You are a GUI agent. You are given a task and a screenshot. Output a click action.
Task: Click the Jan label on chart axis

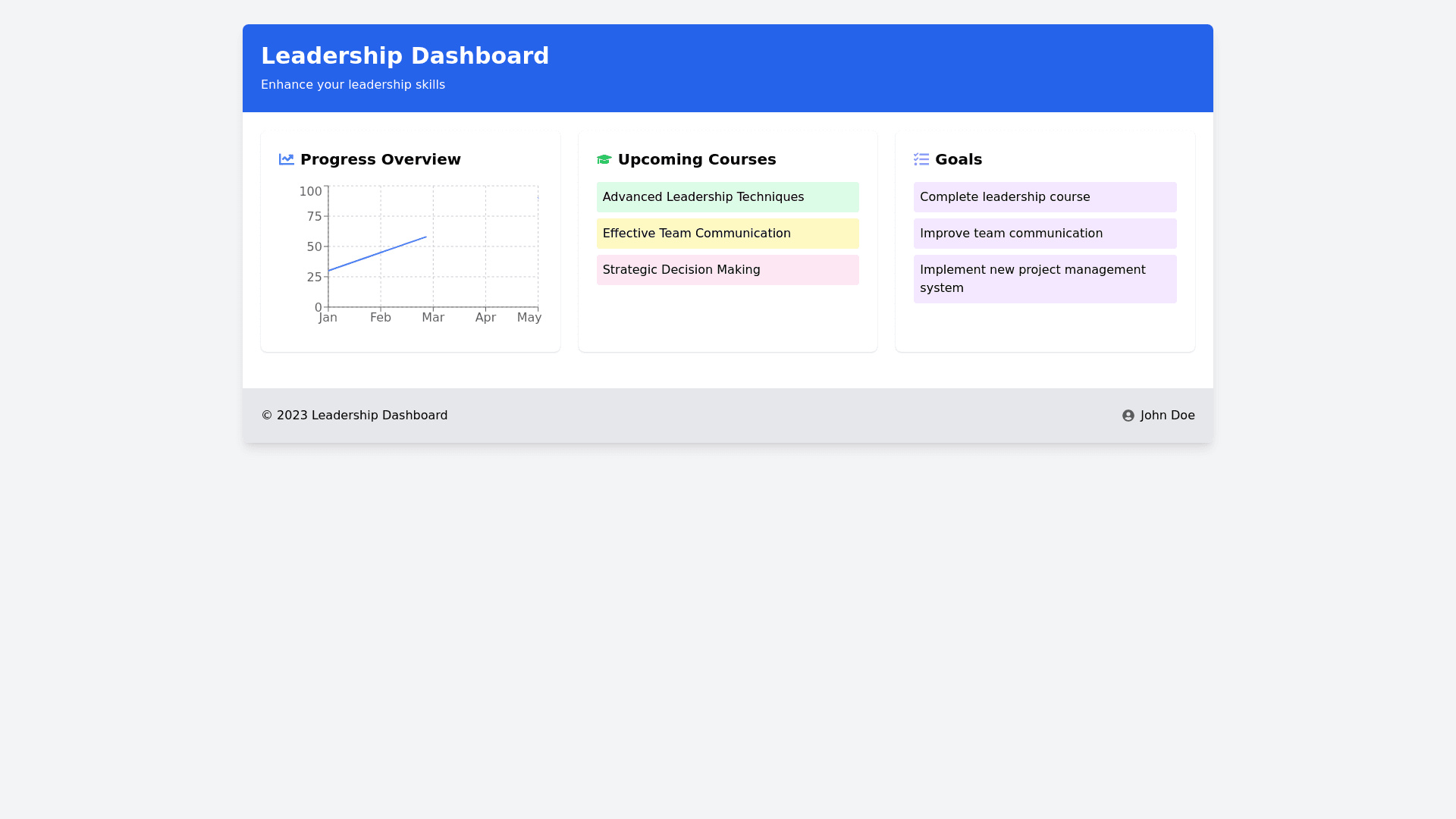click(x=328, y=318)
